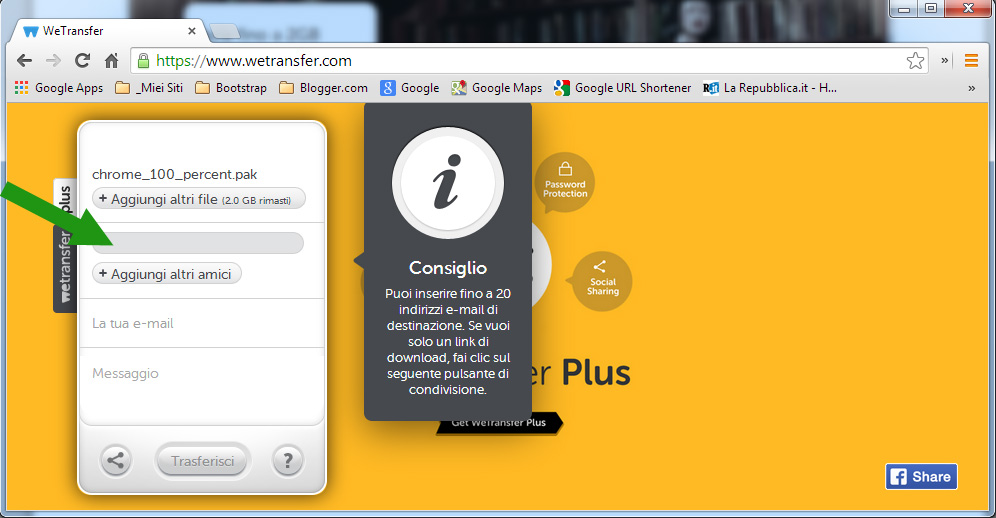Click Aggiungi altri file button
The image size is (996, 518).
click(199, 199)
